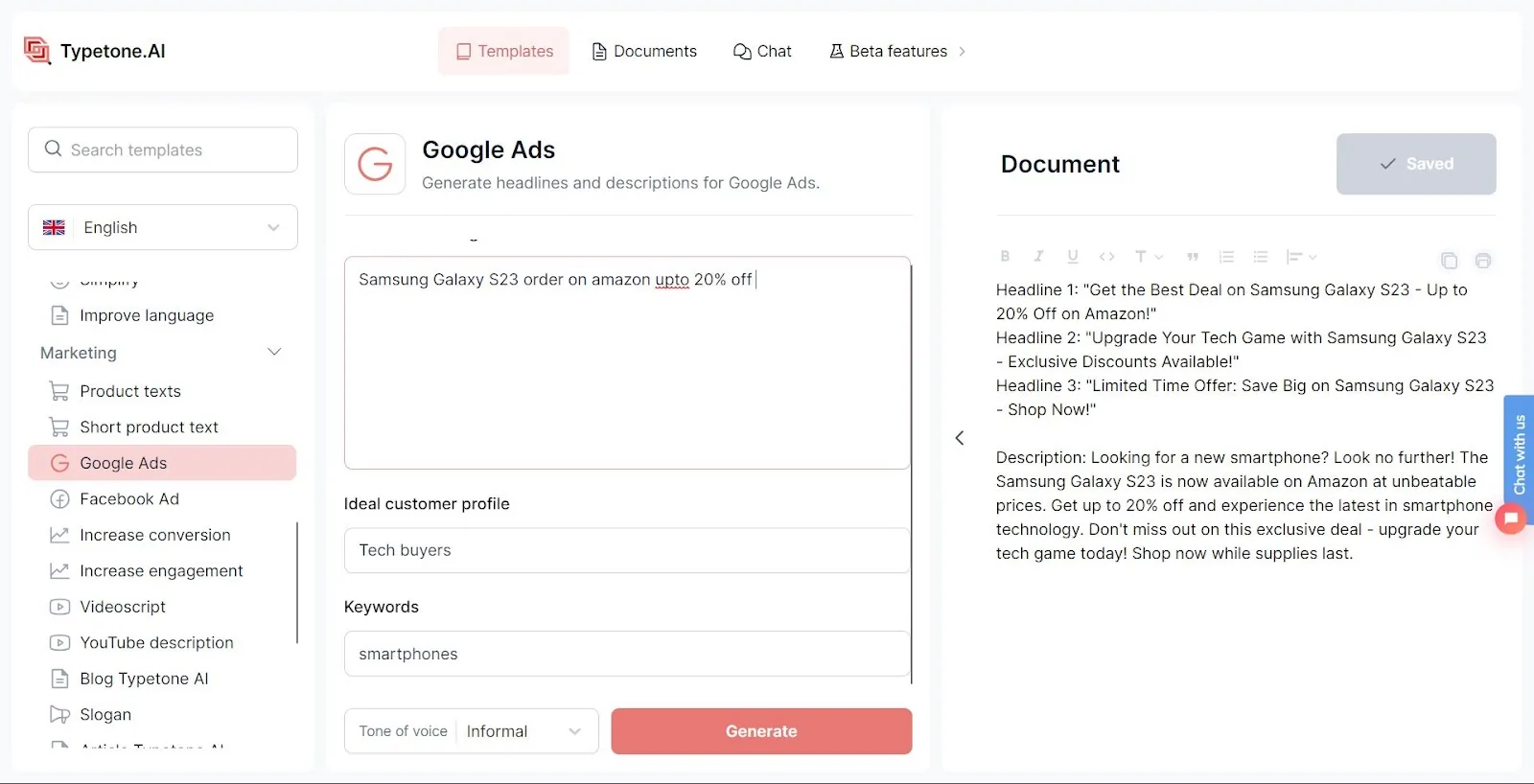Click the Google Ads G logo
The height and width of the screenshot is (784, 1534).
(375, 164)
